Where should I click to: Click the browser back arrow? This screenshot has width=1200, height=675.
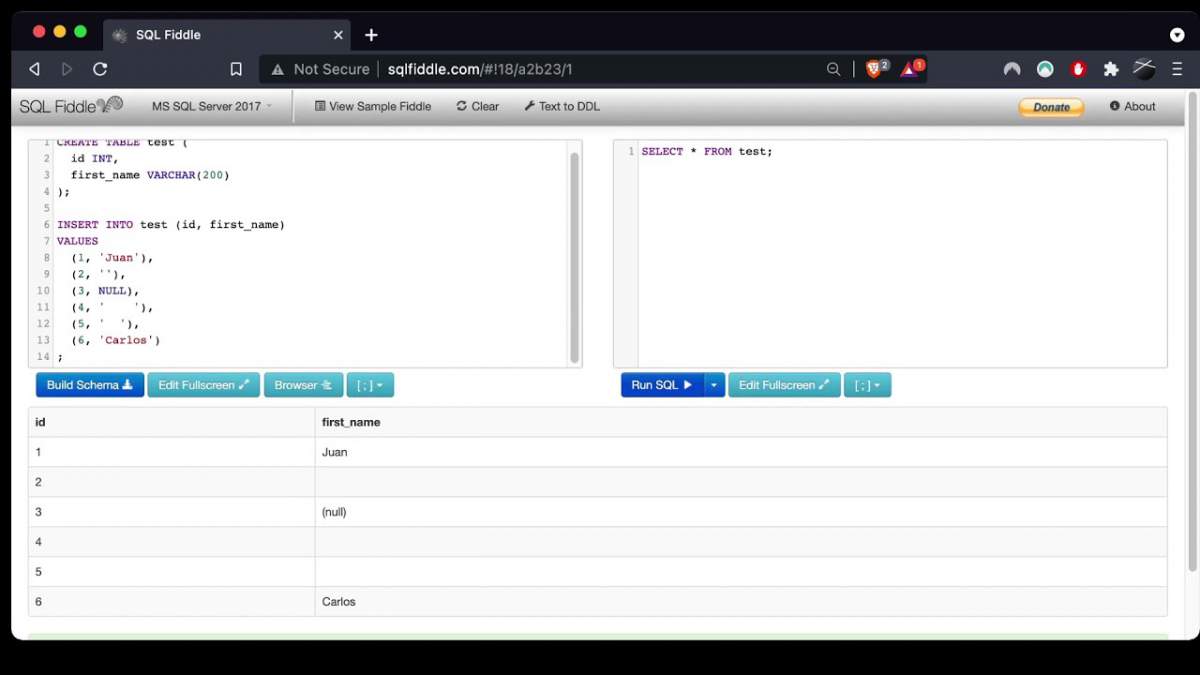(34, 69)
